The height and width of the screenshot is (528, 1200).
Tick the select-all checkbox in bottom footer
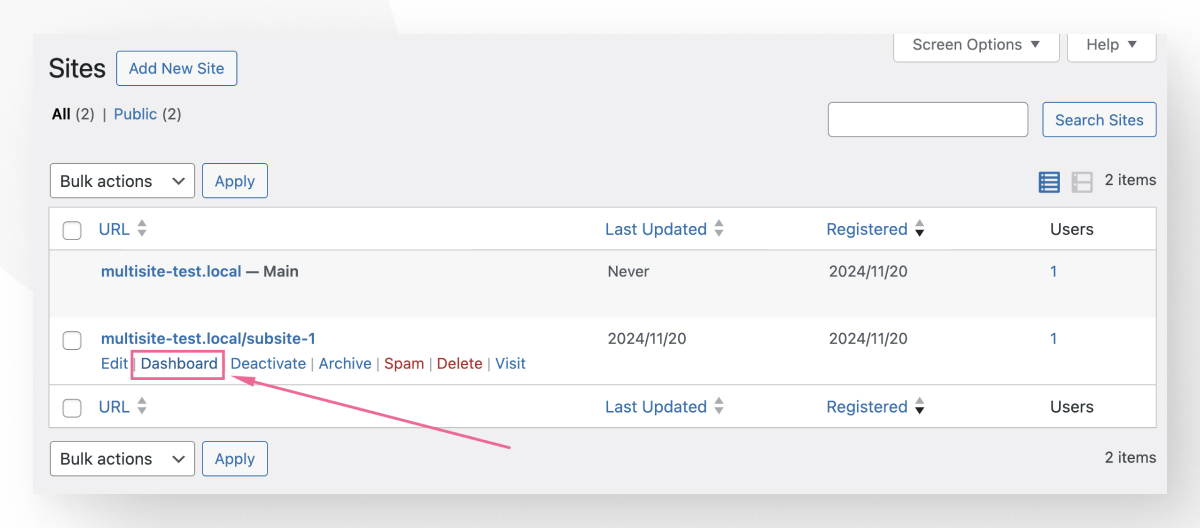(x=72, y=408)
